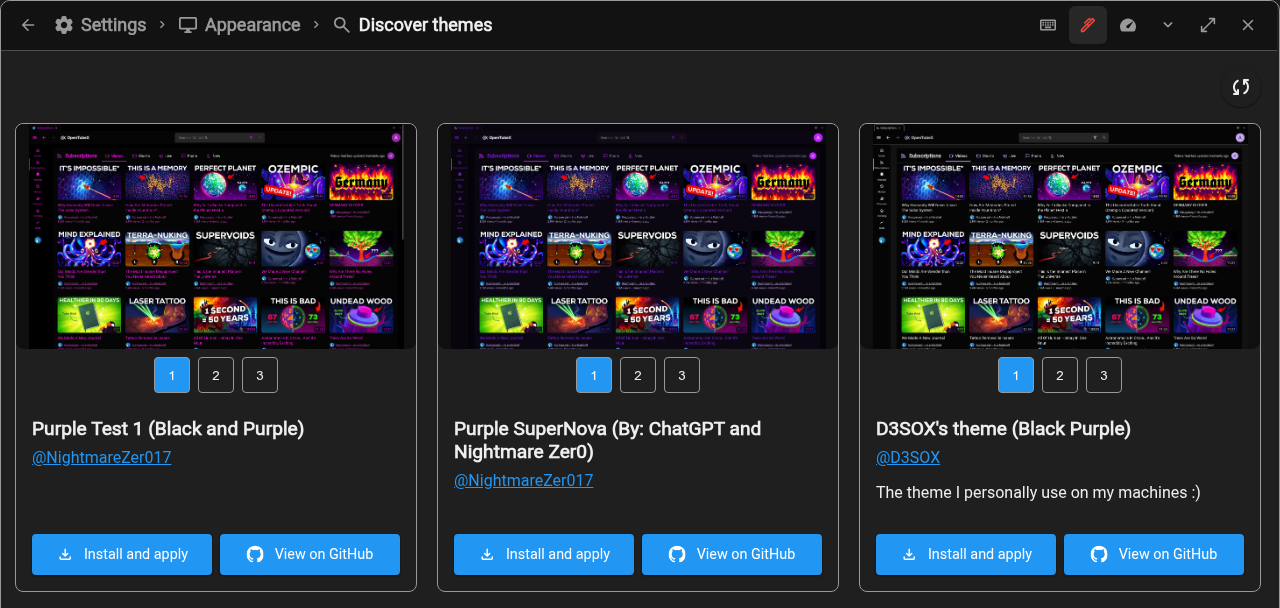Open the @D3SOX author link

point(908,458)
